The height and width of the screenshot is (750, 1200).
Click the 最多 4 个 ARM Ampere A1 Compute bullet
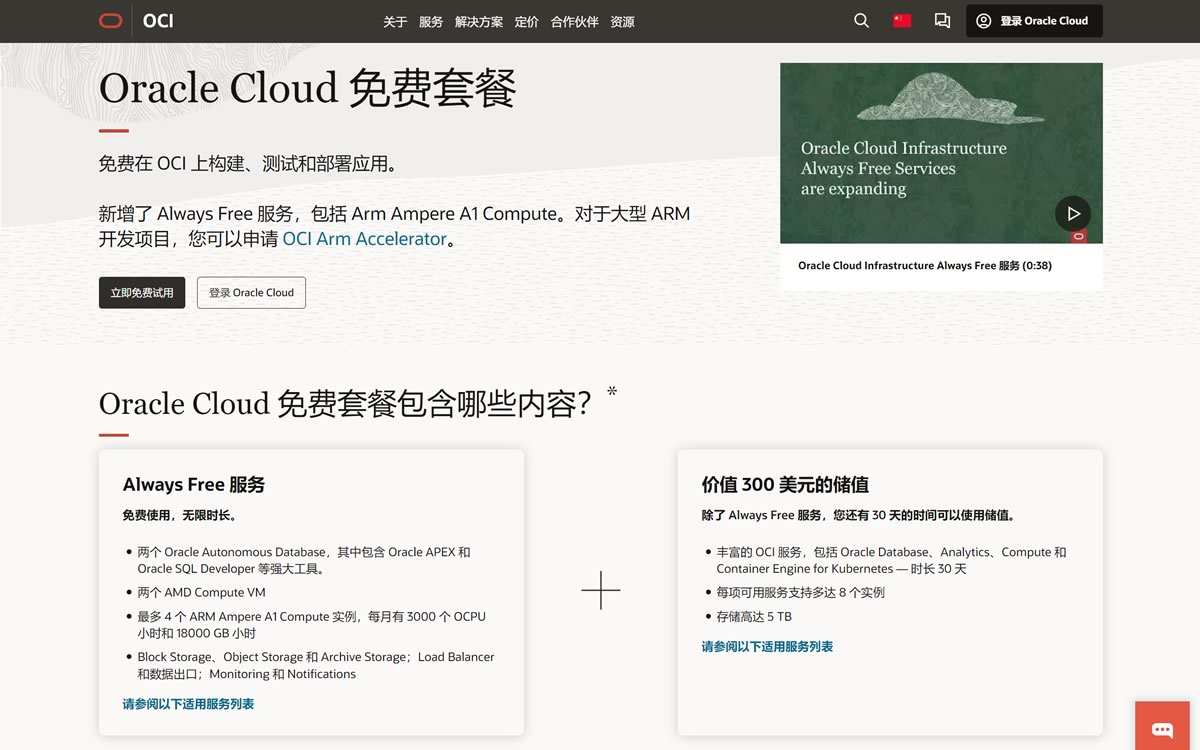312,625
